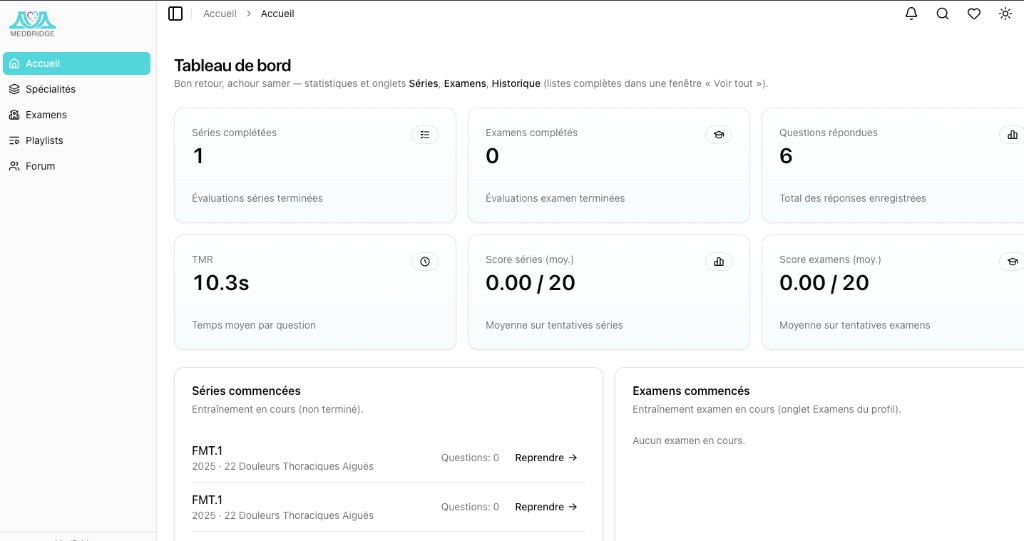
Task: Open Spécialités in the sidebar
Action: 76,89
